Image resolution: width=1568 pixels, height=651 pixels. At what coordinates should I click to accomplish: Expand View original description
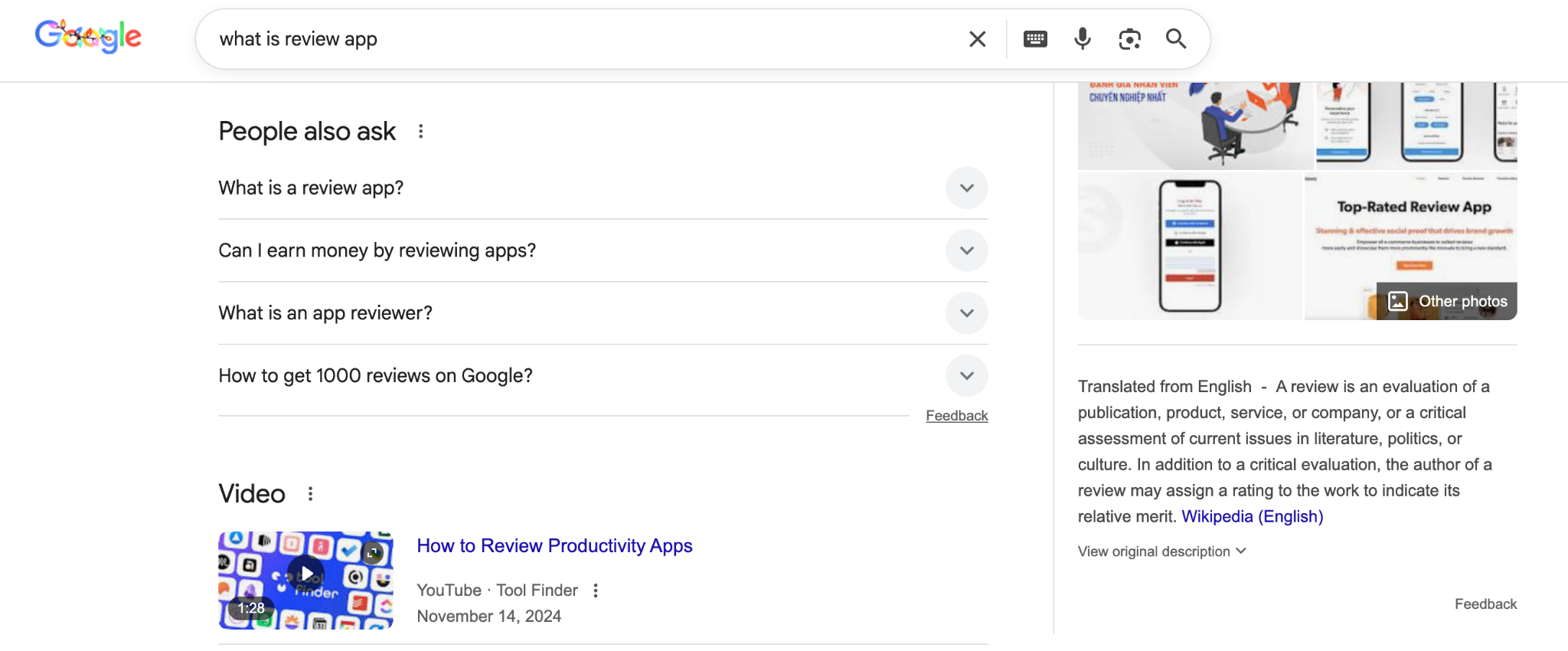[1161, 551]
